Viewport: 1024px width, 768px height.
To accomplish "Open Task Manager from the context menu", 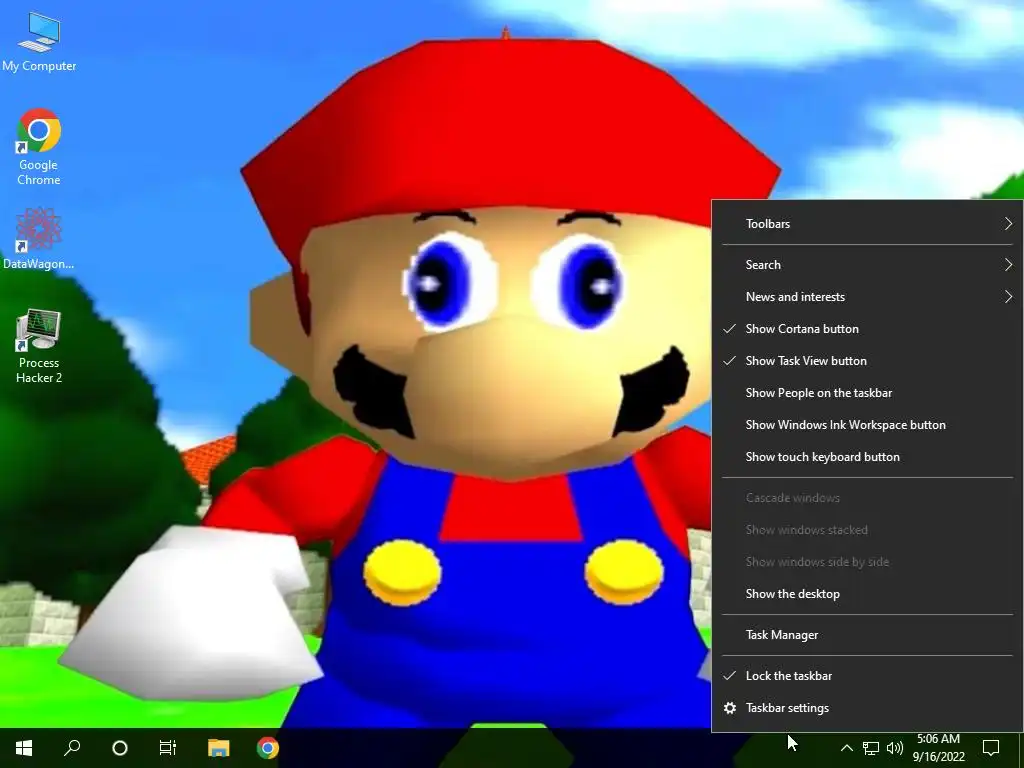I will click(x=867, y=635).
